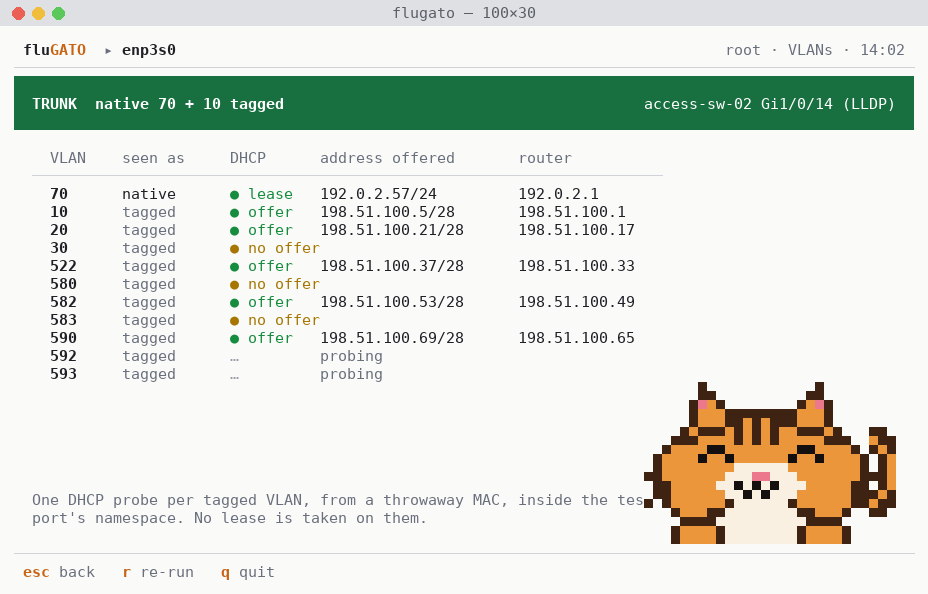The image size is (928, 594).
Task: Go back with the esc back shortcut
Action: [59, 572]
